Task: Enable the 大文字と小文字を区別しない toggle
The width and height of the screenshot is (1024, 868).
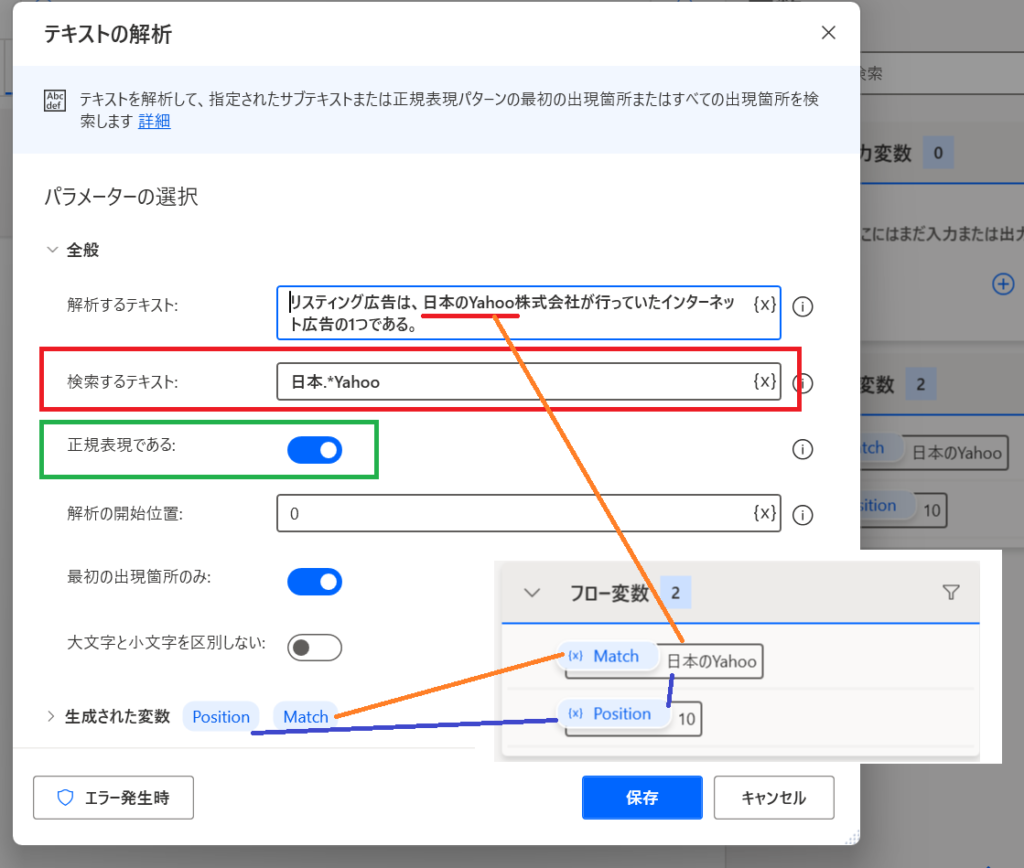Action: point(315,647)
